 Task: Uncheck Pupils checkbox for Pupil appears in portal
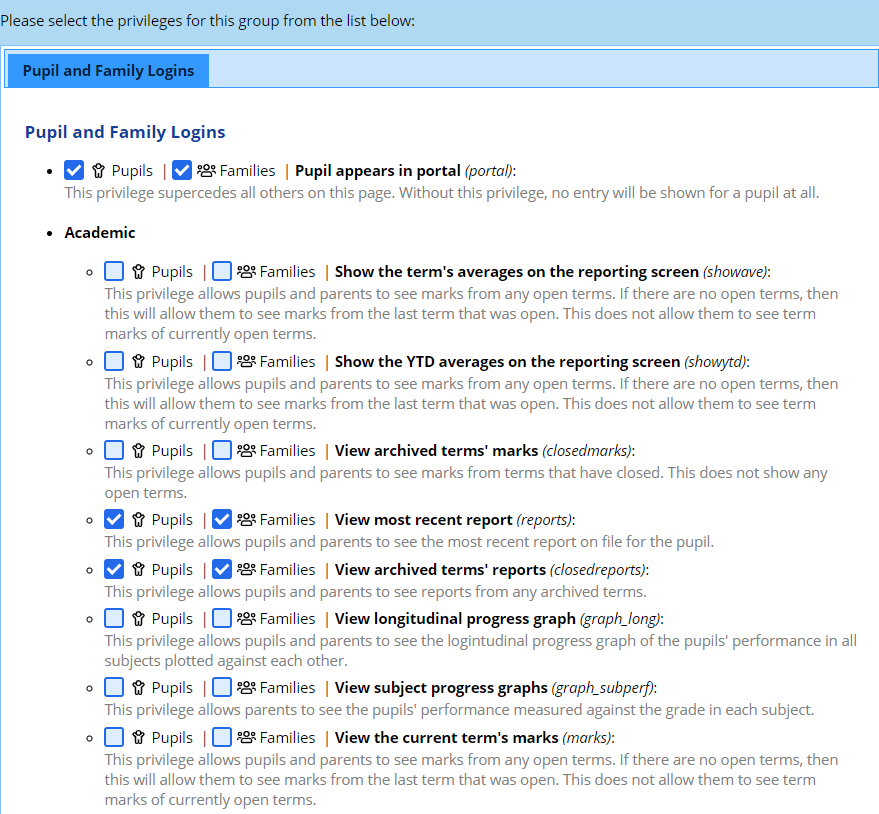pos(74,171)
